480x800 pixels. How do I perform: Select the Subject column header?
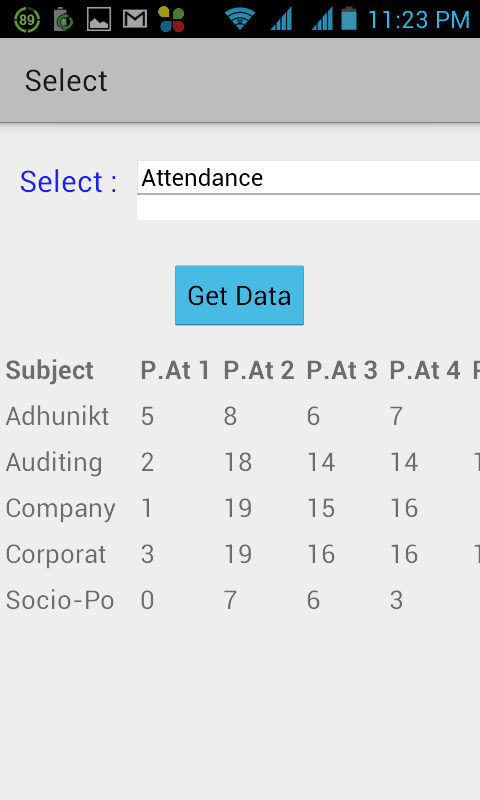(49, 371)
